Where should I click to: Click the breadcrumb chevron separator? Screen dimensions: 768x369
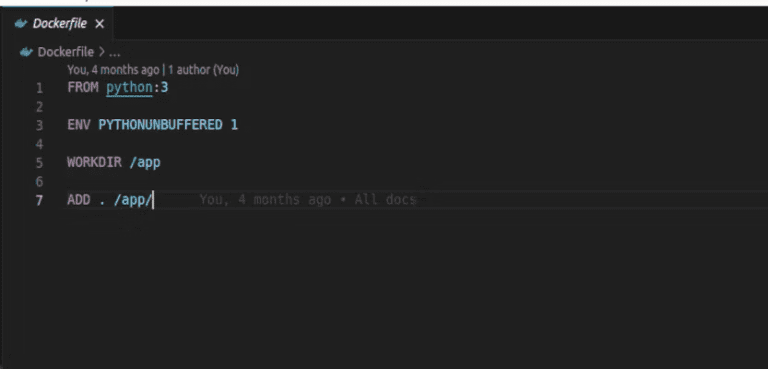point(102,52)
